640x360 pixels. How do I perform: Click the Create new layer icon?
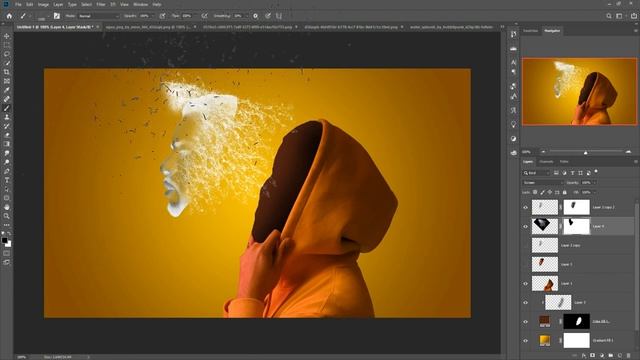point(620,356)
